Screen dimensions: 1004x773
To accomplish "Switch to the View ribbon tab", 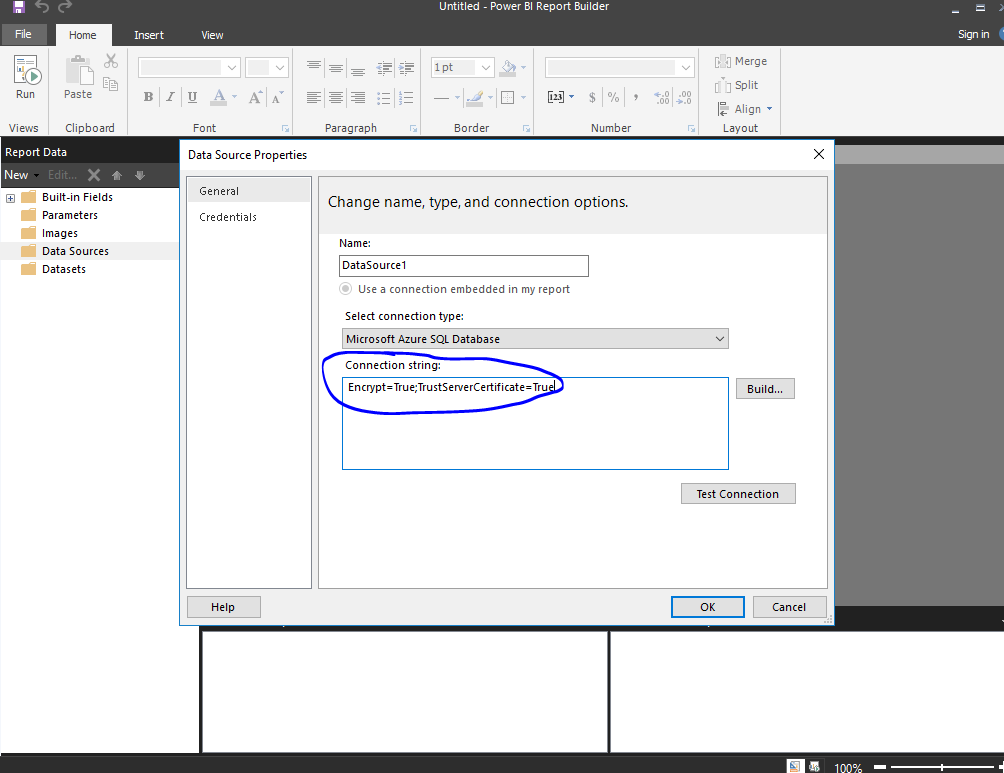I will tap(212, 35).
